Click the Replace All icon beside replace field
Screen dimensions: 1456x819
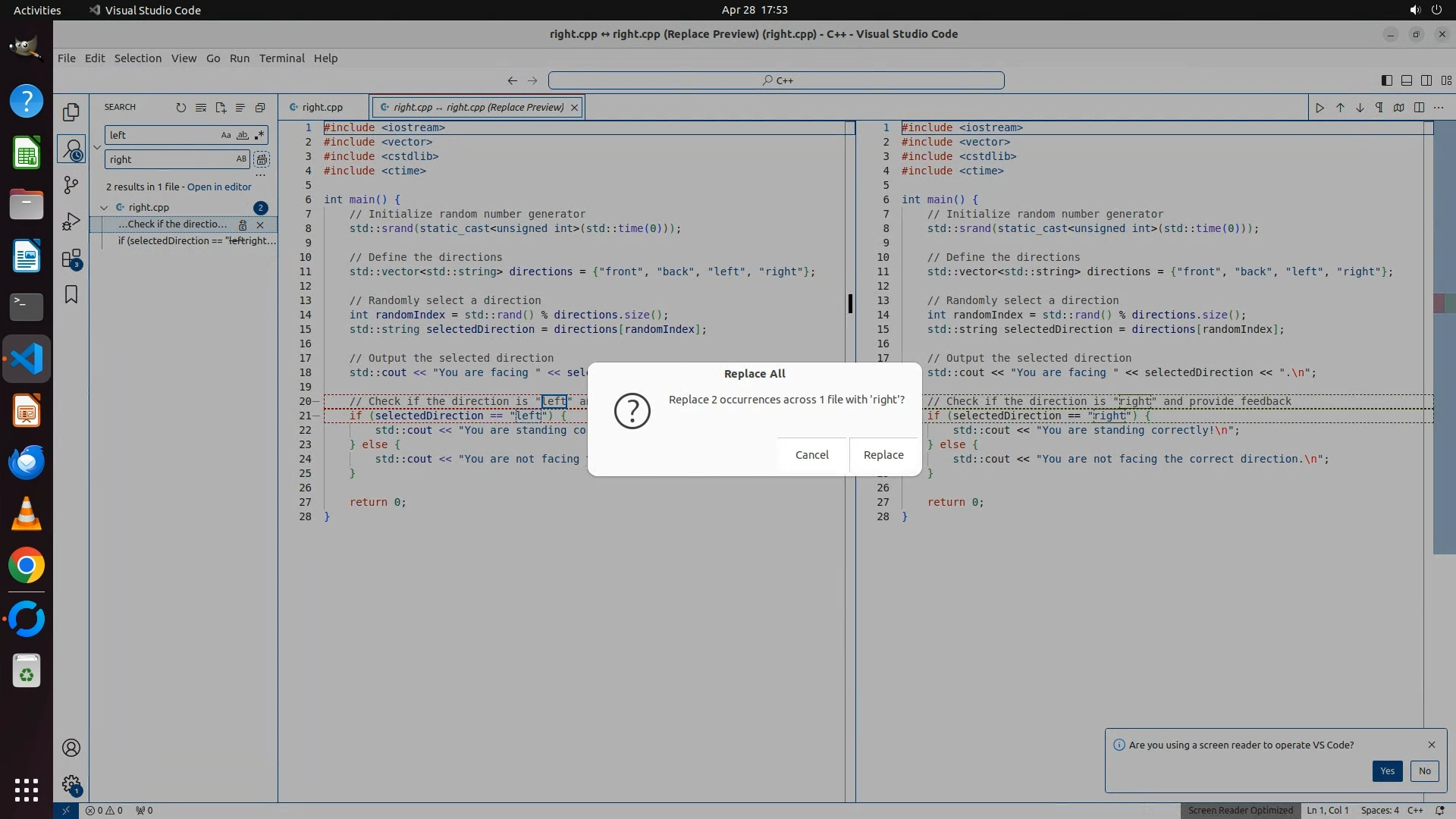262,159
